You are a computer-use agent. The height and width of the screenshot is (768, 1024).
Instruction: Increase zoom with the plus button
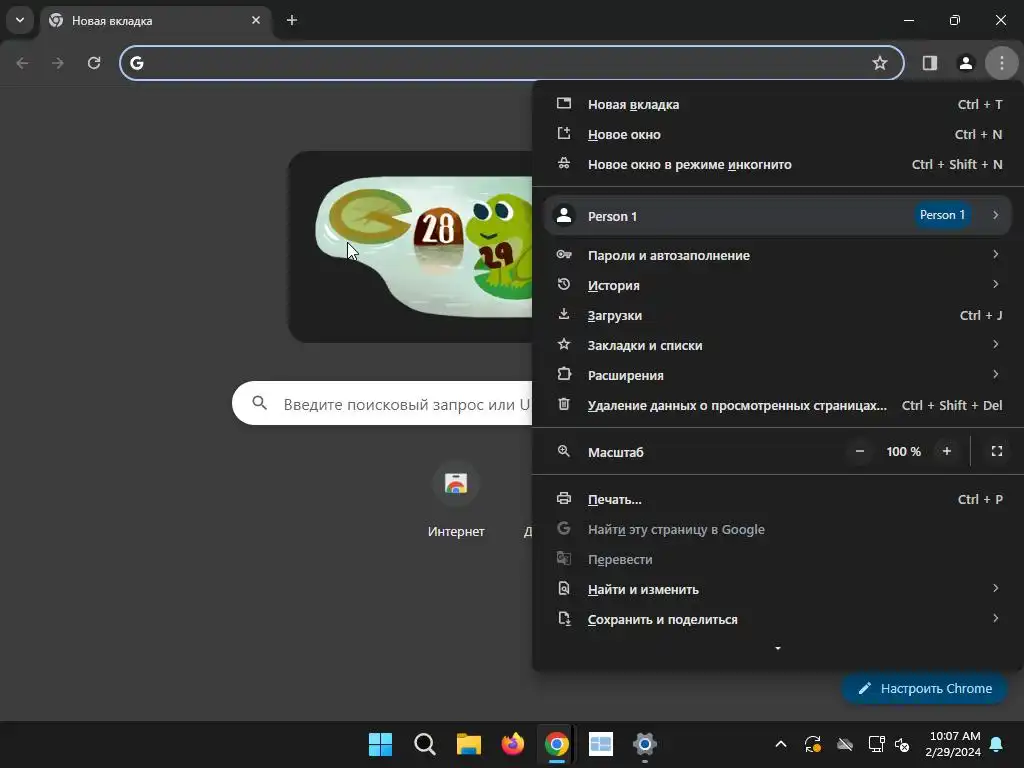(x=946, y=451)
